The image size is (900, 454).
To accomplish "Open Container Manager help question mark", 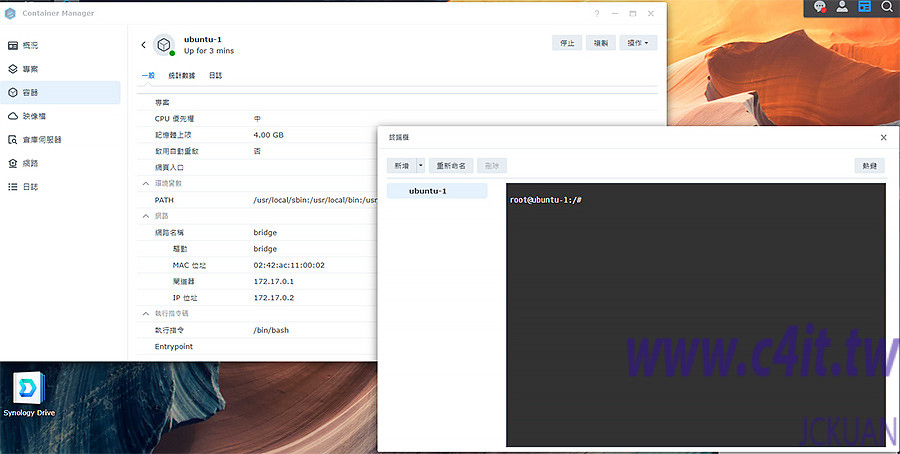I will point(597,13).
